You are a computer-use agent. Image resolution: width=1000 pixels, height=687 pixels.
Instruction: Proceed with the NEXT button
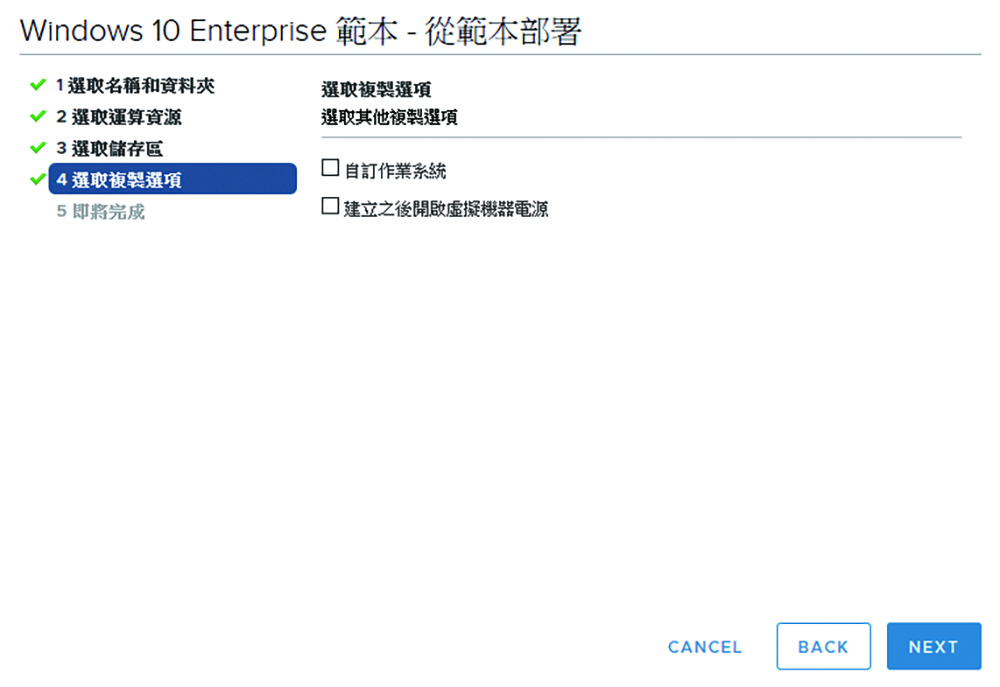[x=934, y=646]
